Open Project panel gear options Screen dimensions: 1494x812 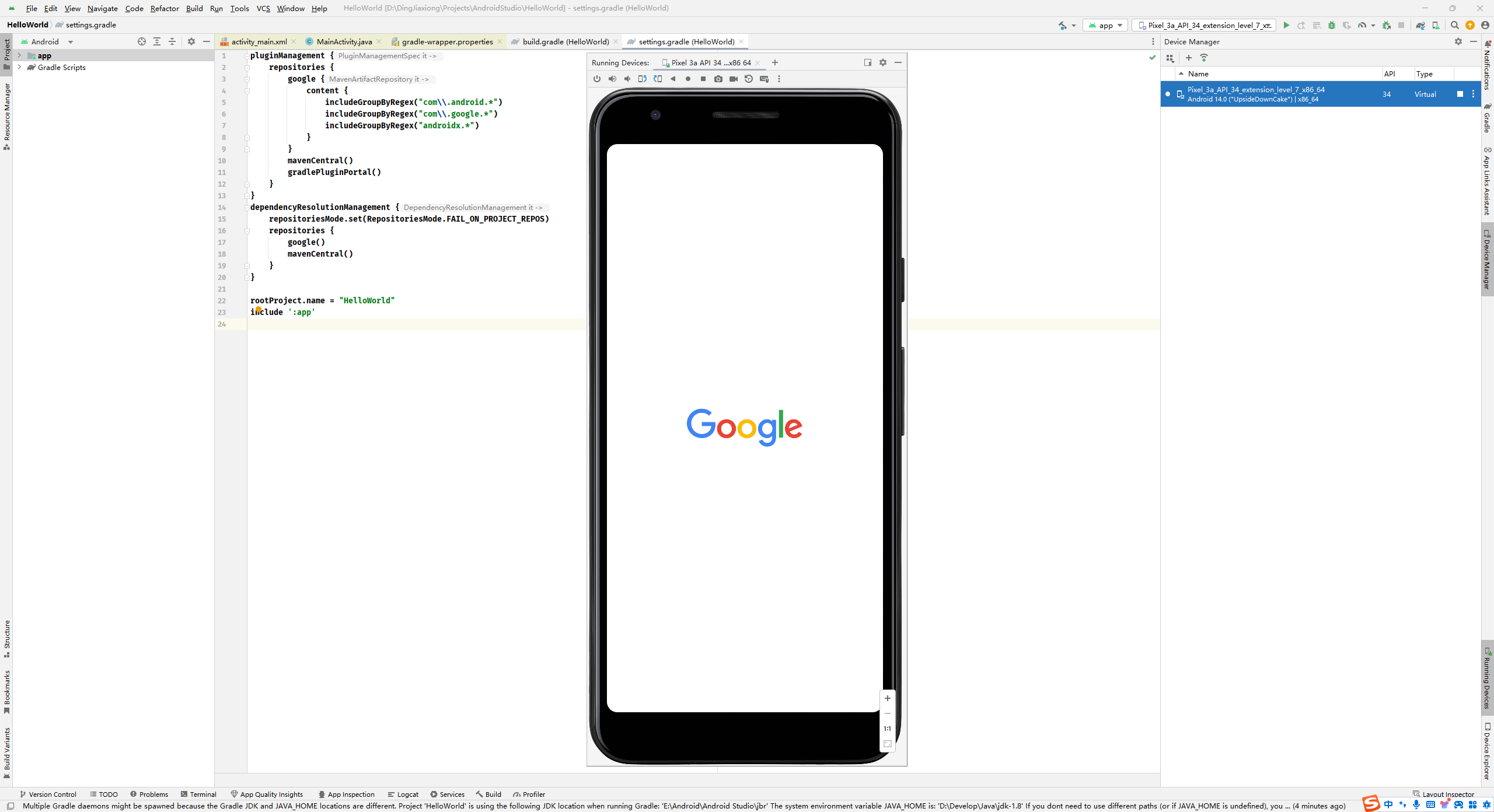point(191,41)
